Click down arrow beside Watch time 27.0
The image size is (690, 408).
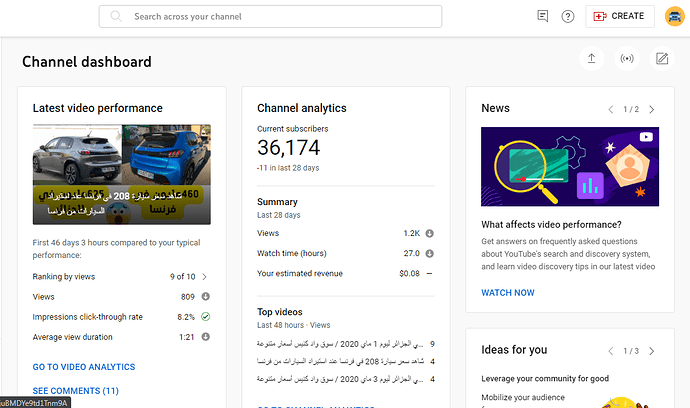(429, 254)
